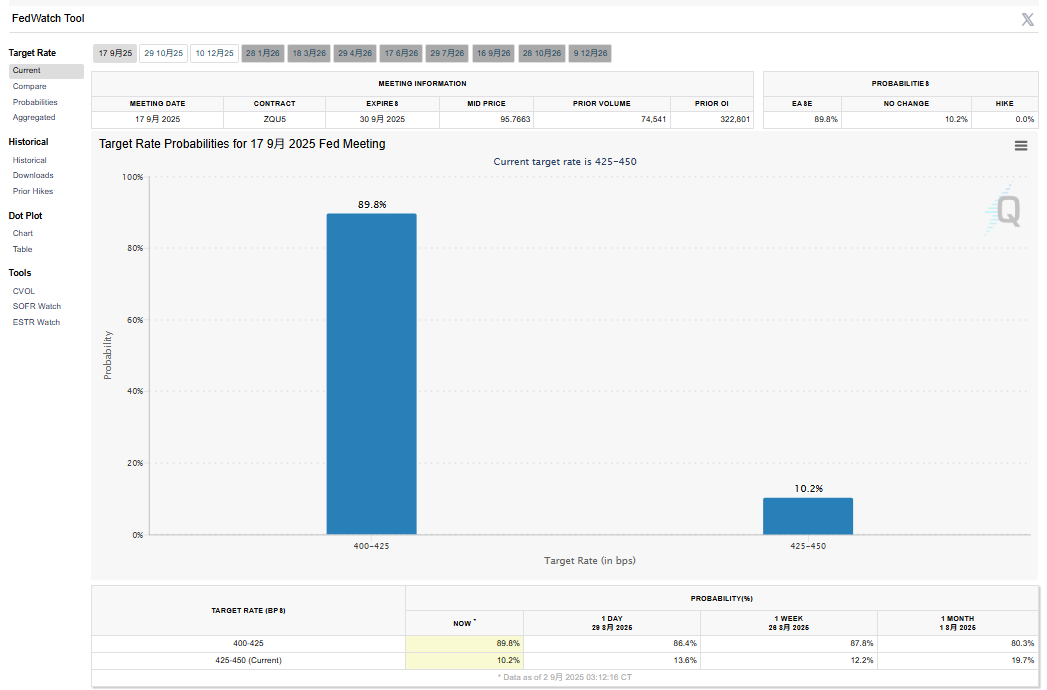The height and width of the screenshot is (690, 1047).
Task: Select the 28 1月26 meeting tab
Action: click(x=263, y=53)
